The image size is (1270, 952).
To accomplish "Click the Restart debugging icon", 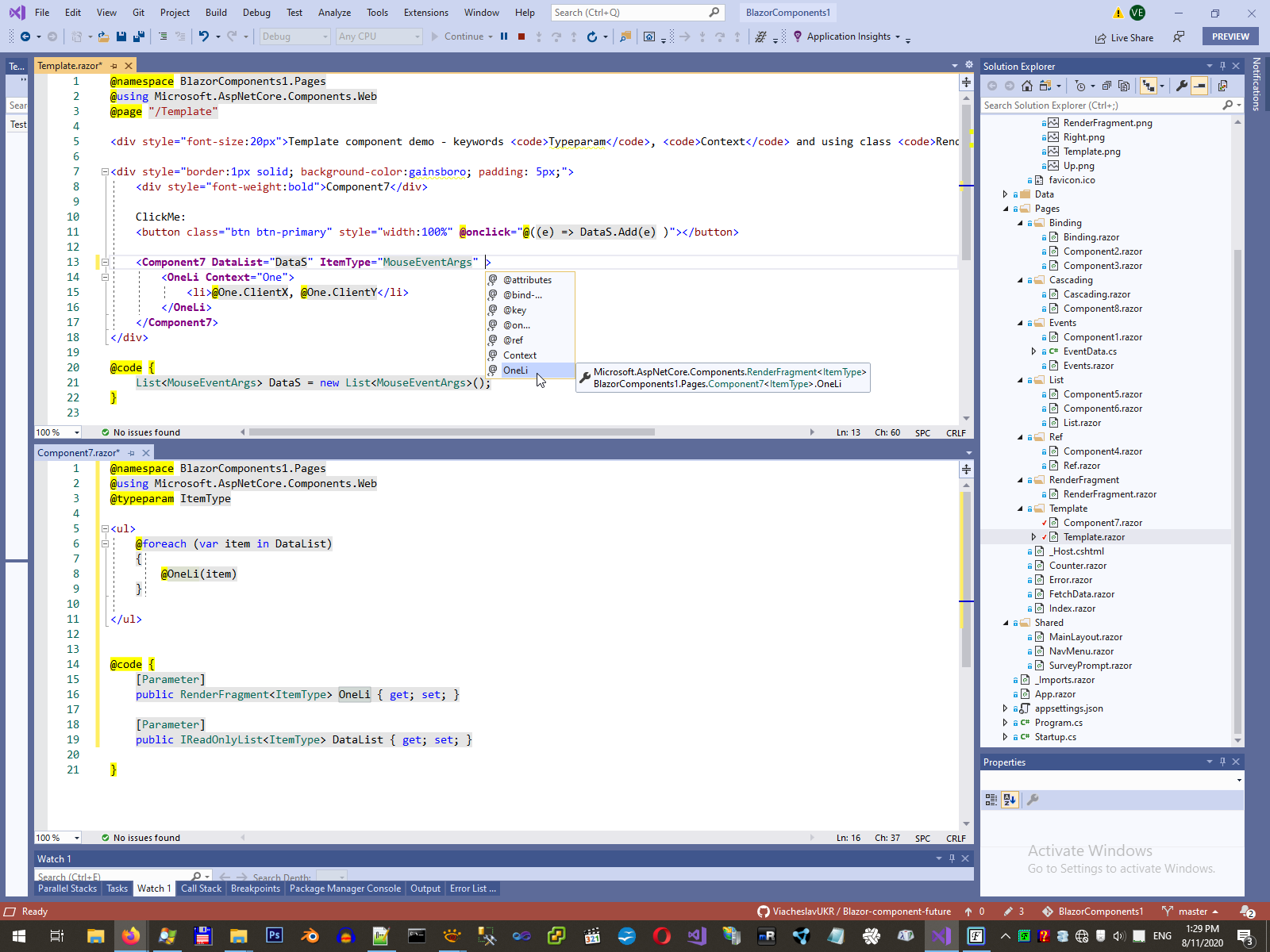I will [591, 36].
